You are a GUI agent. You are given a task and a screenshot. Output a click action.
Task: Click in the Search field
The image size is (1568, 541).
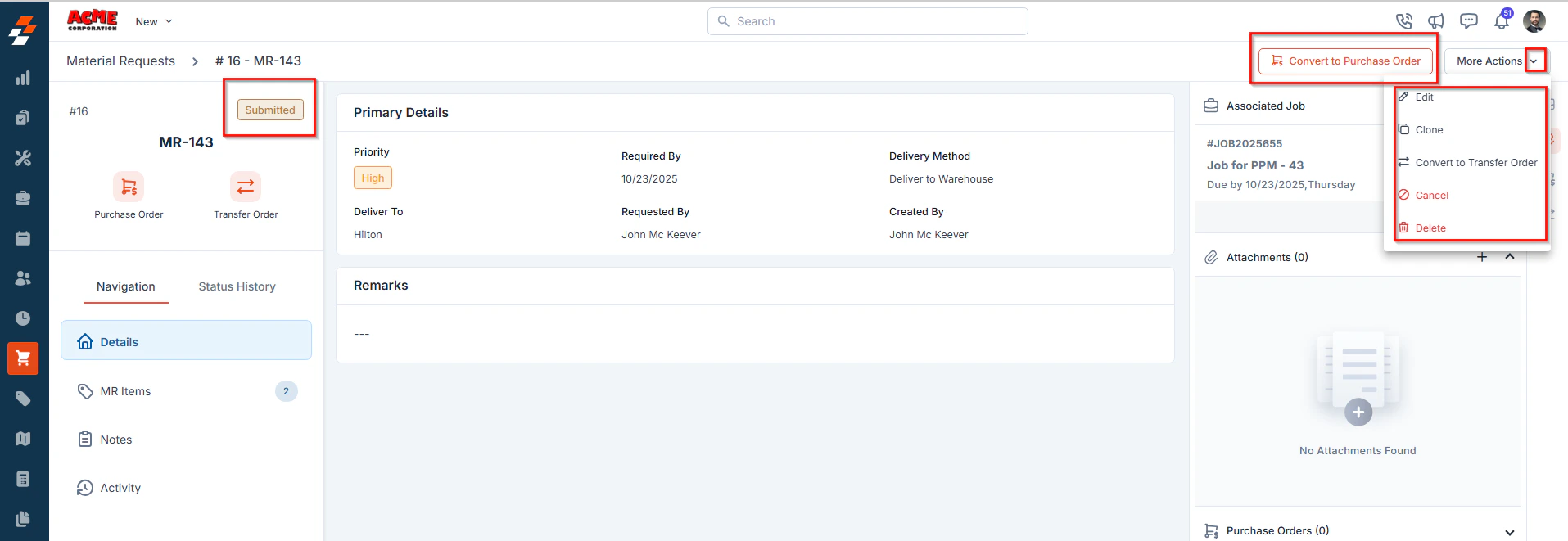click(x=868, y=21)
